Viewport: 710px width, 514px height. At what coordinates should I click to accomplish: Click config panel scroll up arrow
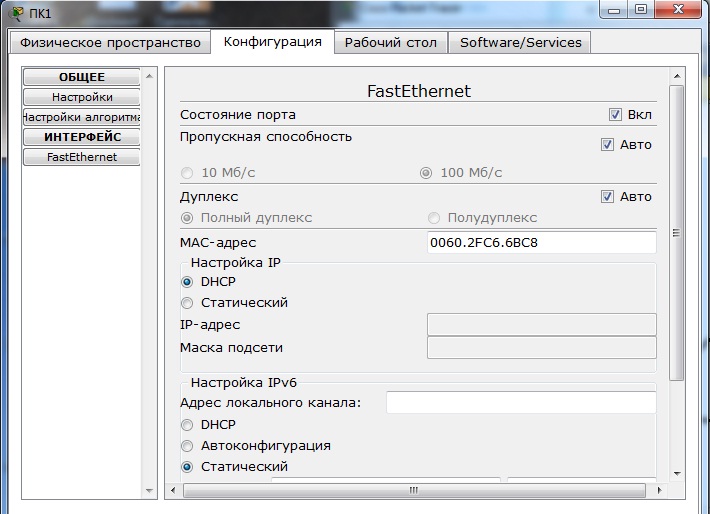[677, 76]
